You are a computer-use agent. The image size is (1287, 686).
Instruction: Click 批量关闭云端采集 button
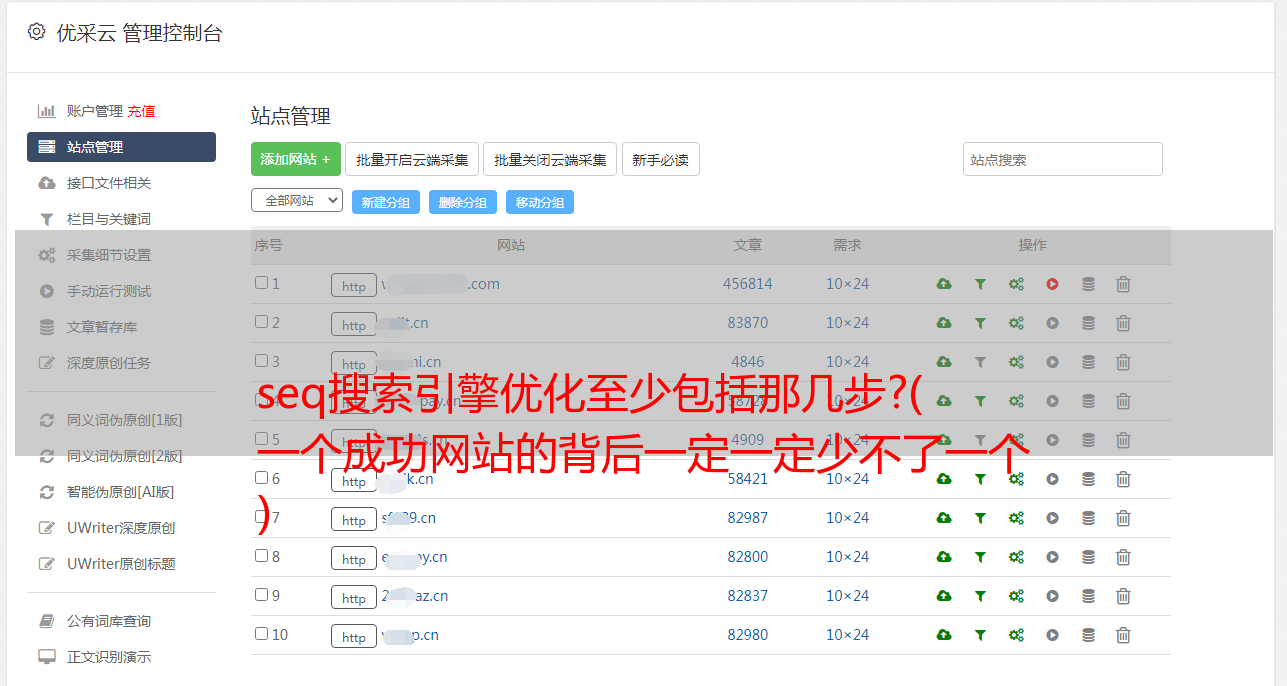pyautogui.click(x=551, y=159)
